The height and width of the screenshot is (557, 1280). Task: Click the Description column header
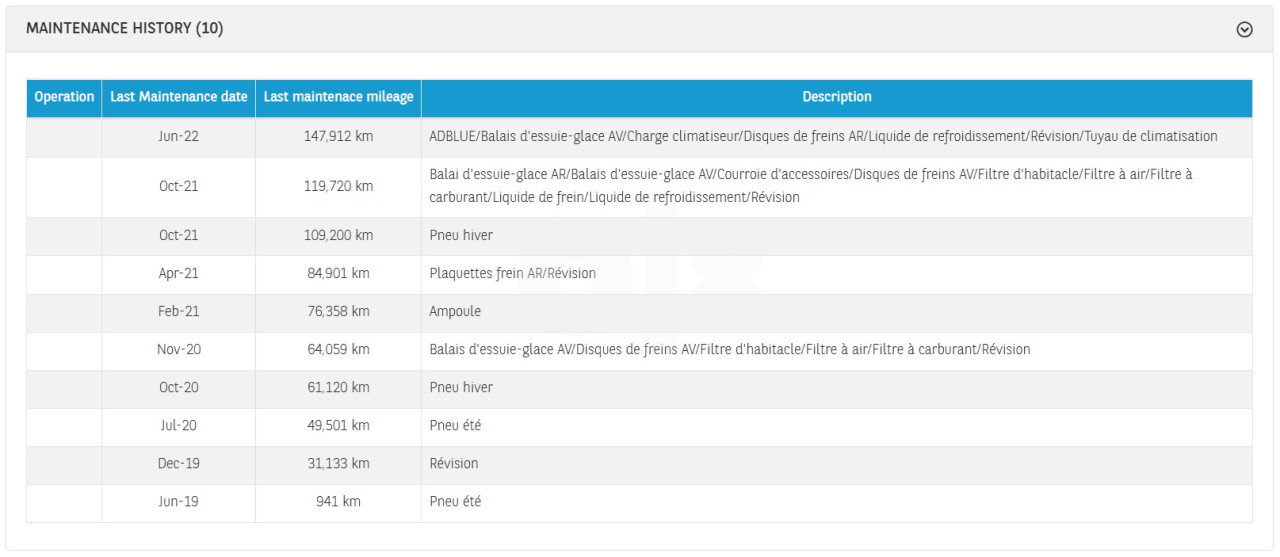click(x=836, y=97)
